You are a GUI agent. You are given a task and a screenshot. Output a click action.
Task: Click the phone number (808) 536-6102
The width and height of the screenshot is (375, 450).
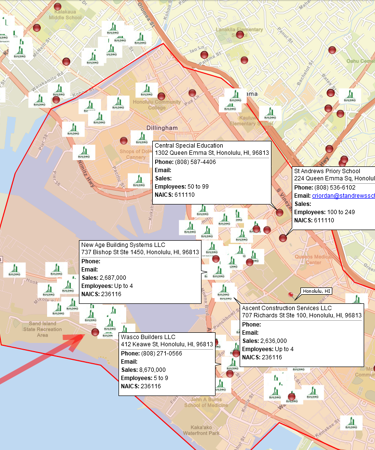click(335, 188)
